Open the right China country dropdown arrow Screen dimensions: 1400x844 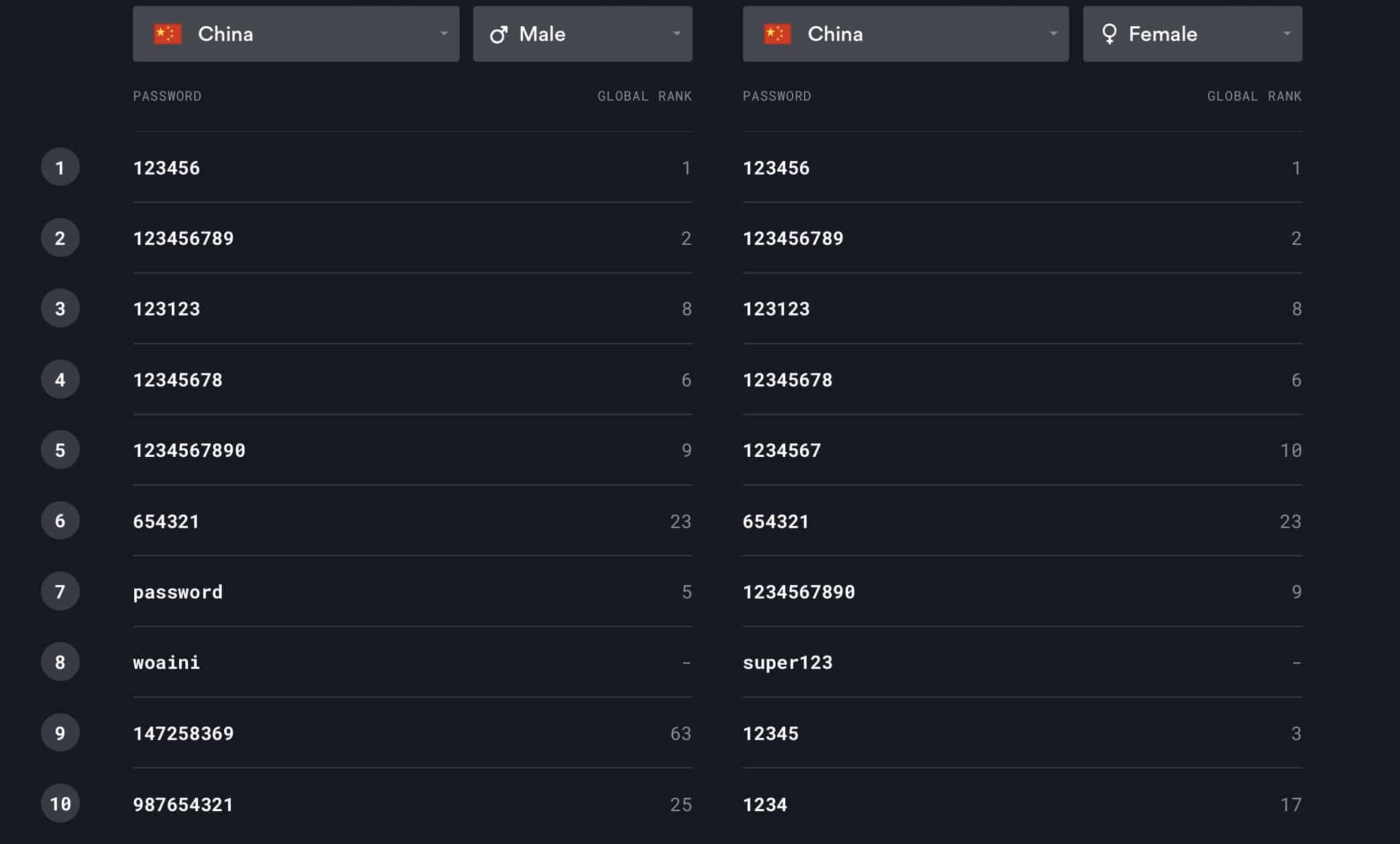coord(1053,34)
